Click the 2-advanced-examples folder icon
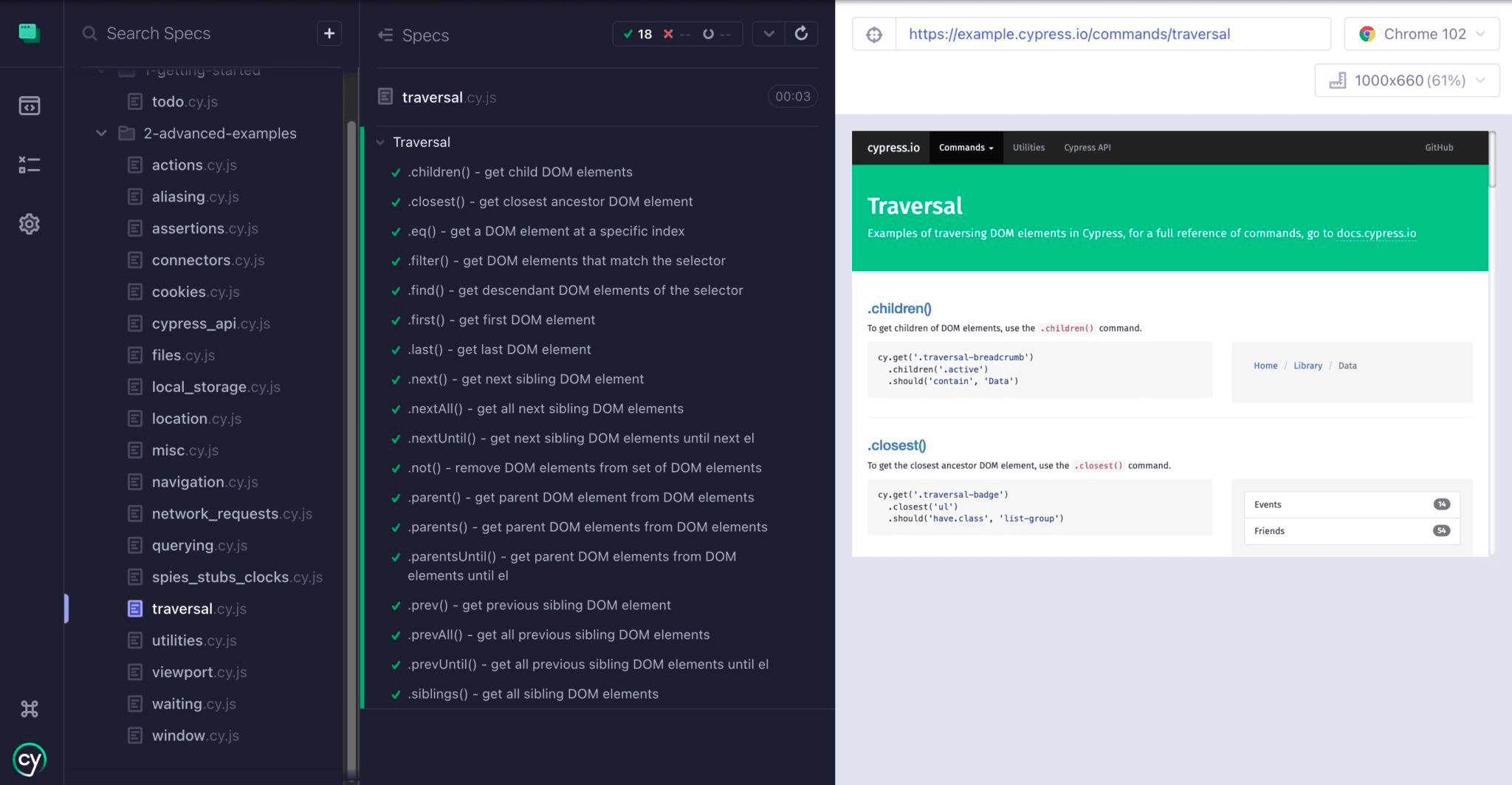This screenshot has width=1512, height=785. [x=127, y=133]
